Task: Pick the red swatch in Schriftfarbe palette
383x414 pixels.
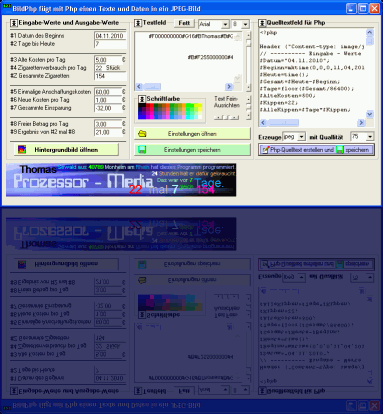Action: click(x=148, y=107)
